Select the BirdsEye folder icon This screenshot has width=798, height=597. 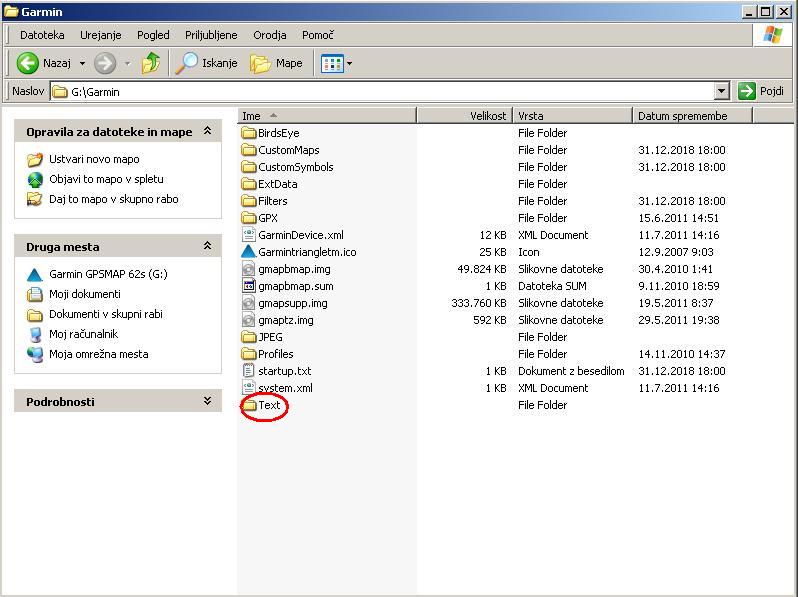[248, 133]
